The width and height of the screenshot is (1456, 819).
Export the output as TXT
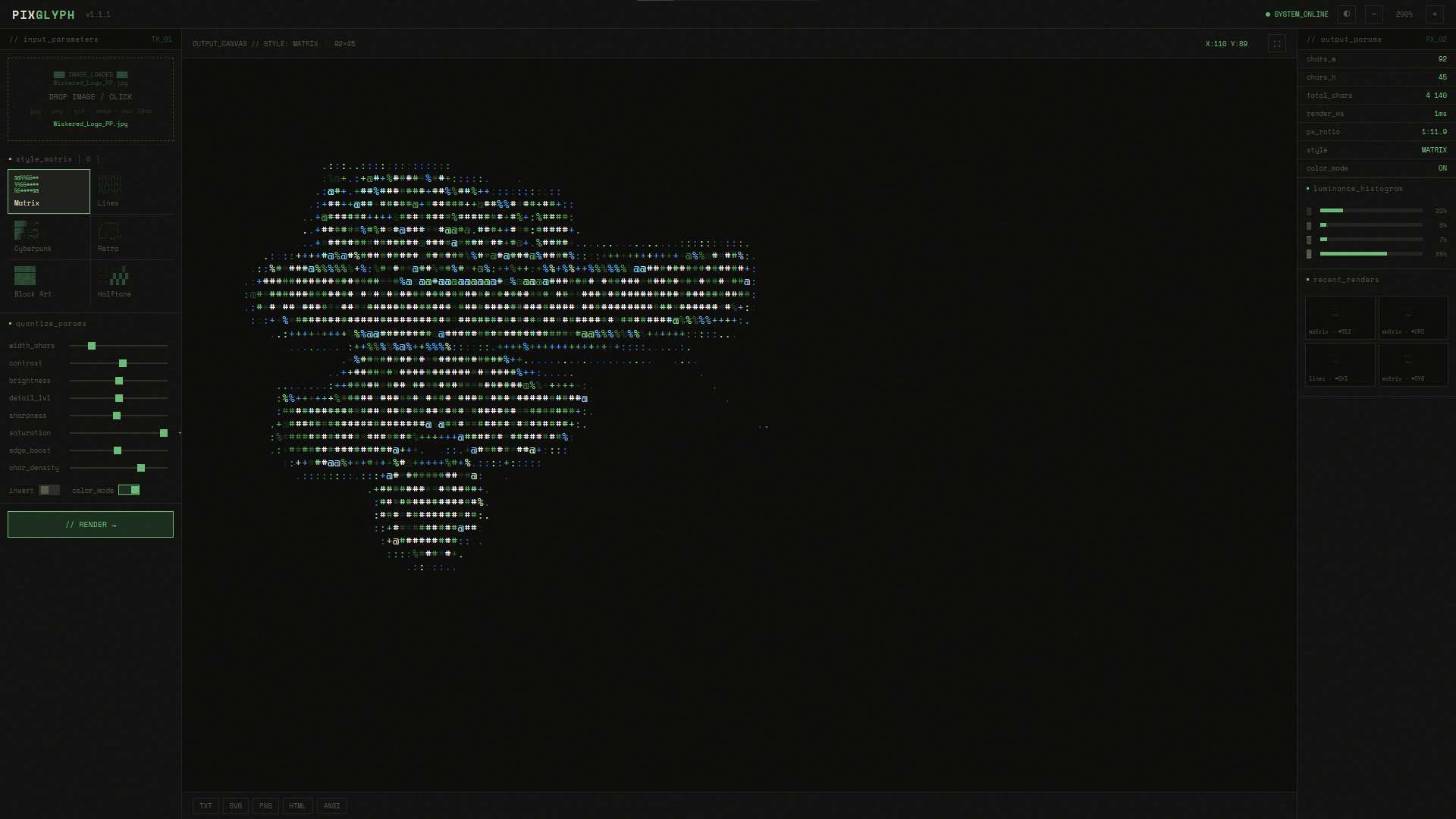(x=206, y=806)
